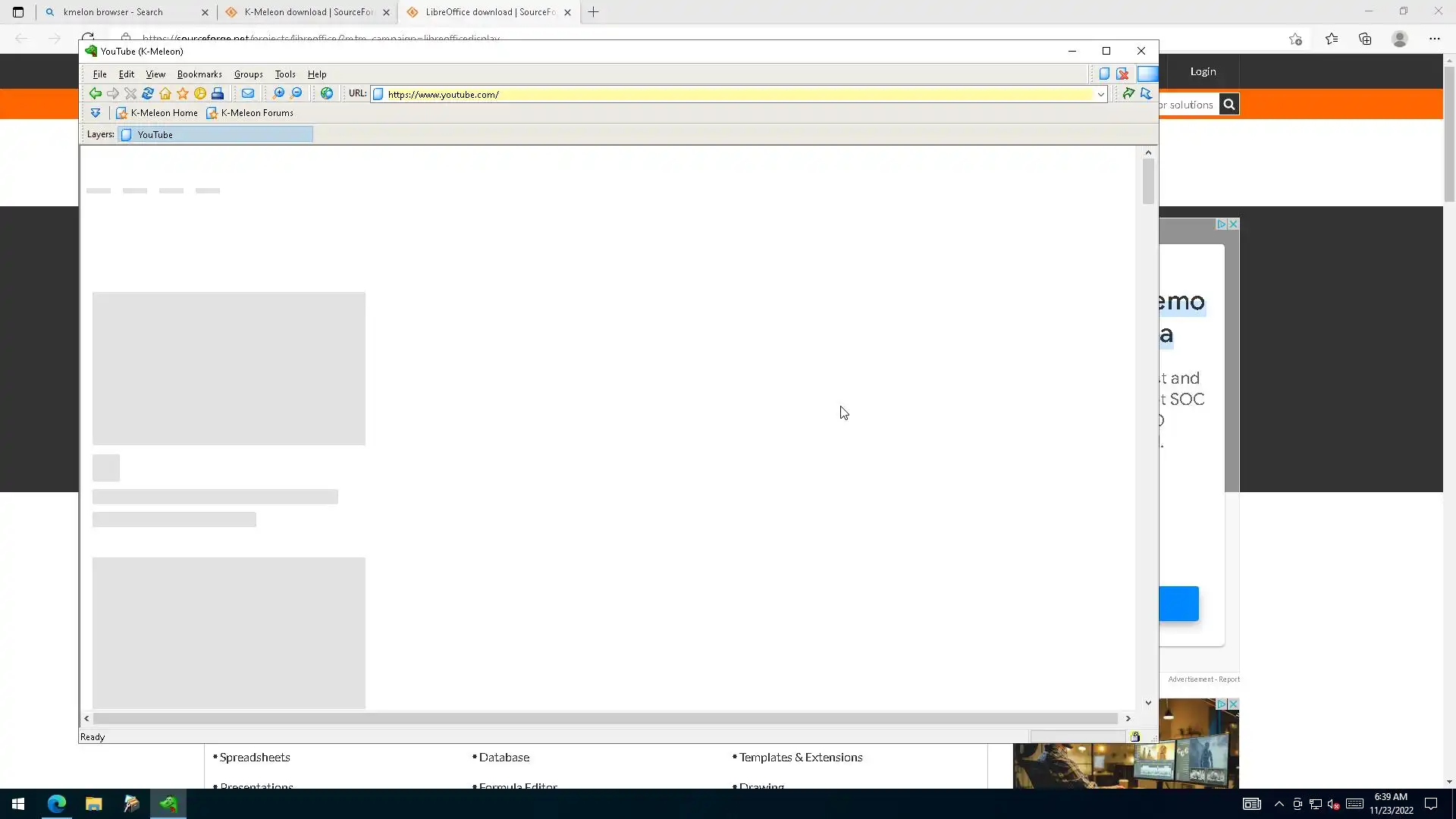Open History using the clock icon
Screen dimensions: 1456x819
pos(200,93)
